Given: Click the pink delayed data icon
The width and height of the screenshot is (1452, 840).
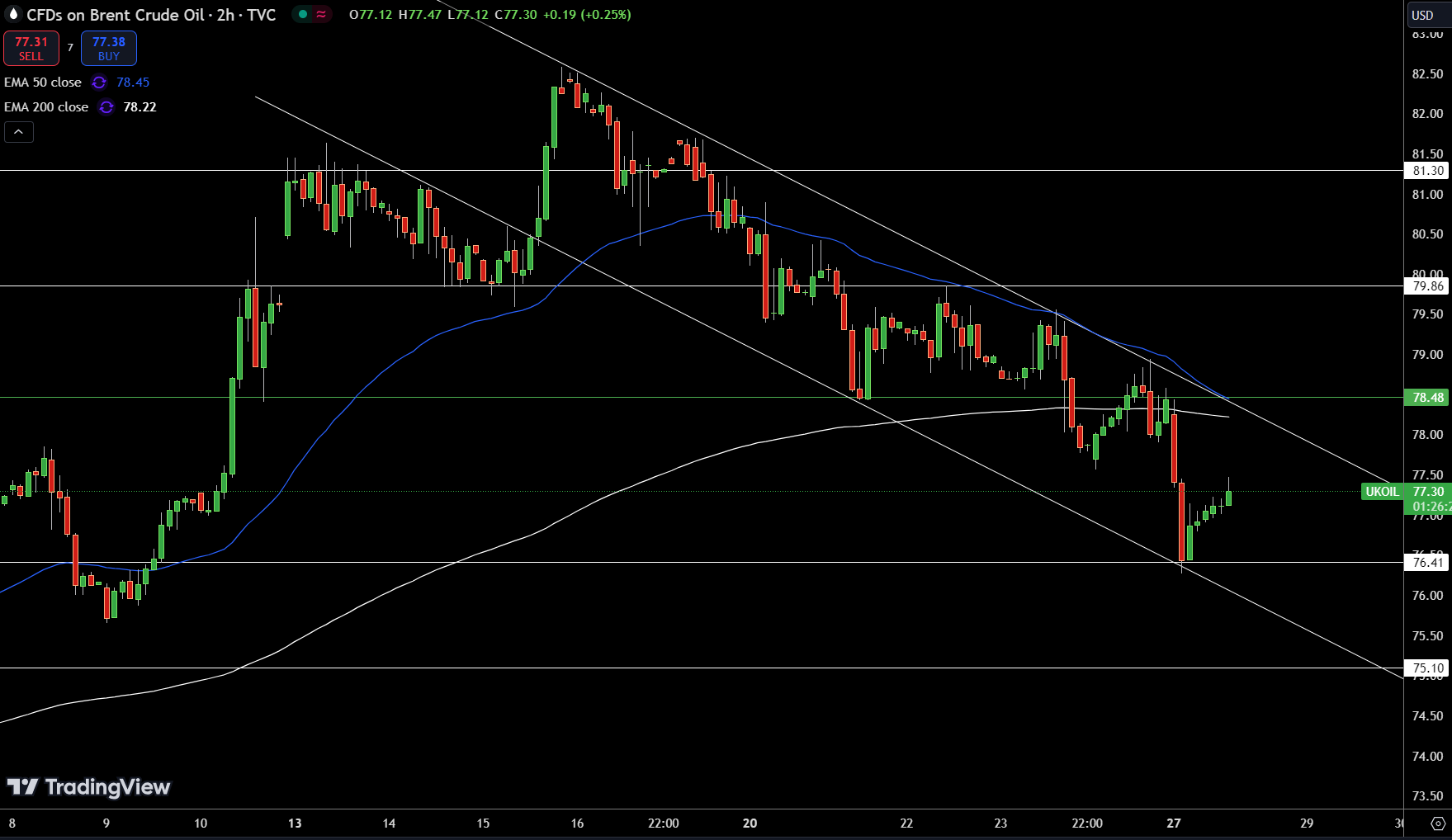Looking at the screenshot, I should click(321, 14).
